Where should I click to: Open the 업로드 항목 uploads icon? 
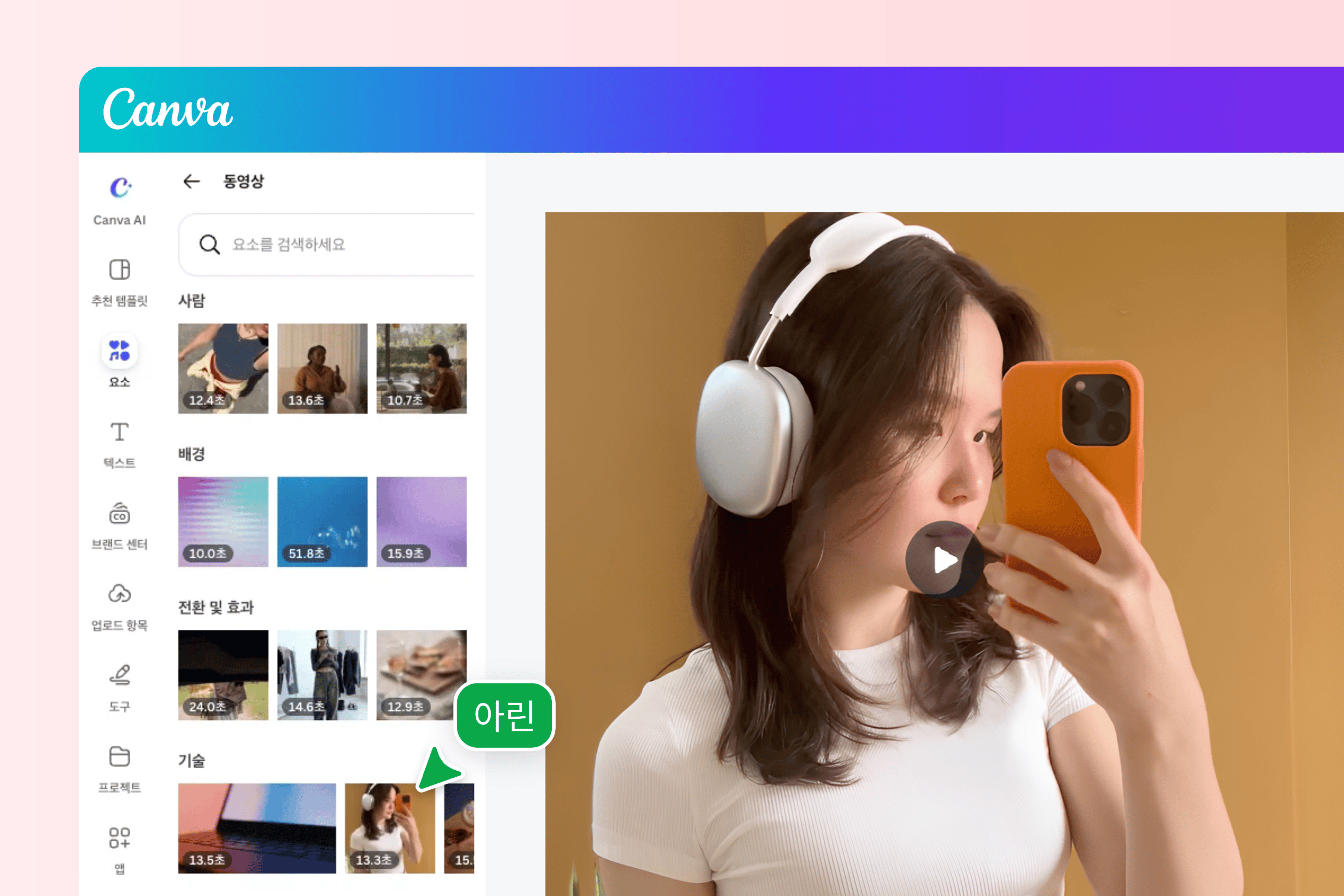pyautogui.click(x=119, y=594)
